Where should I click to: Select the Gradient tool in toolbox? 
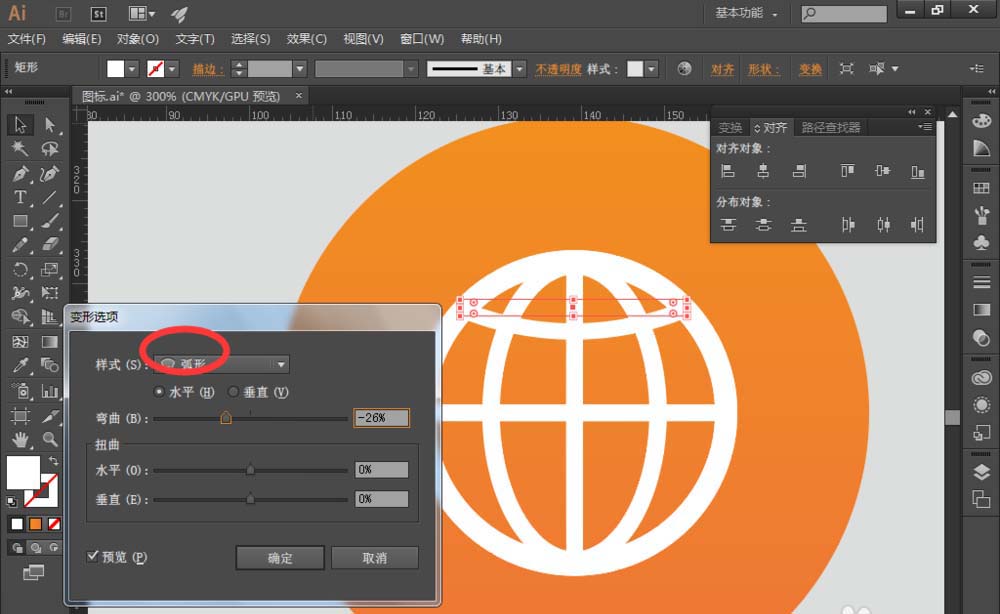[x=50, y=342]
